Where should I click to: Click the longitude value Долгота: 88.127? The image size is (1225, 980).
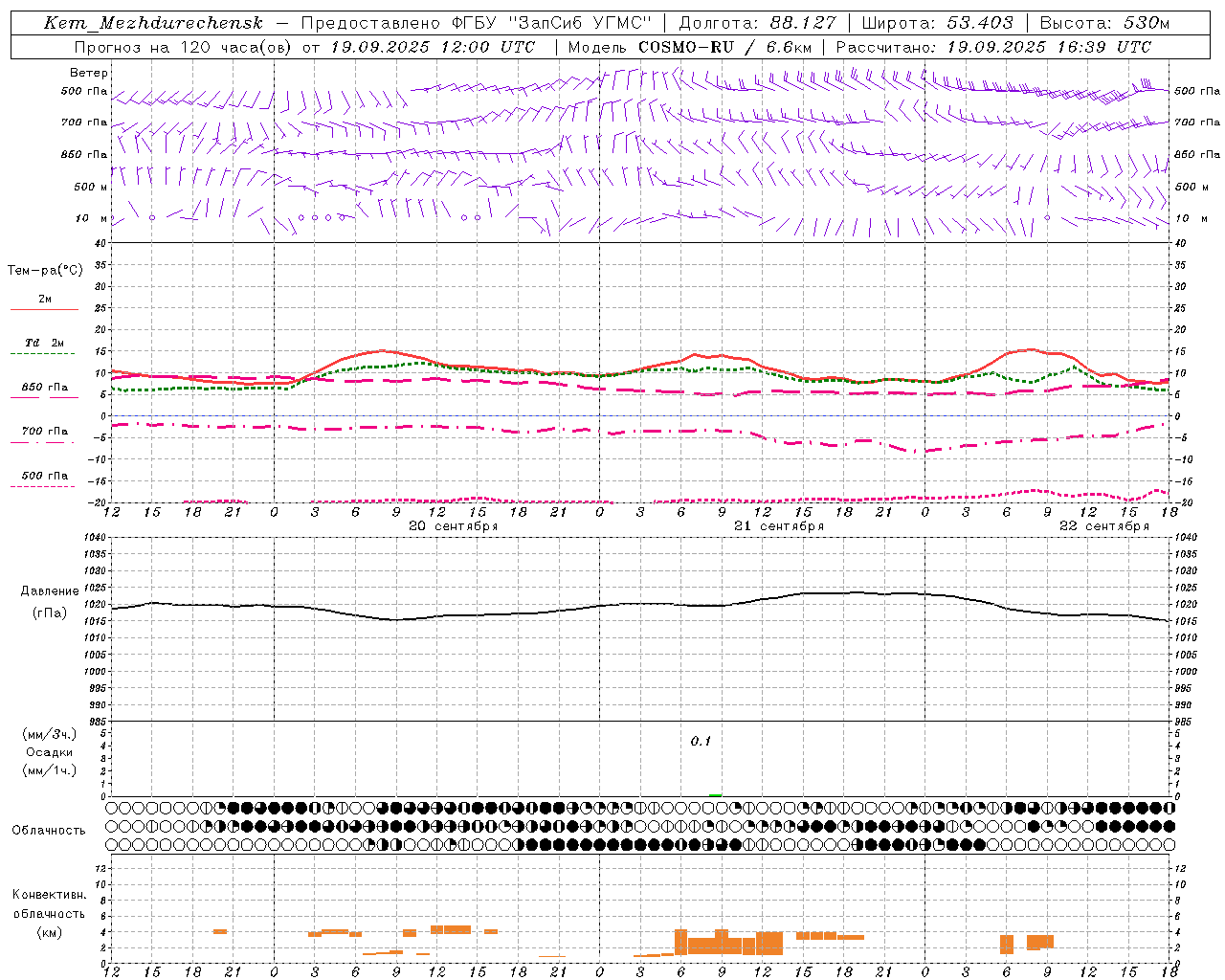pyautogui.click(x=757, y=23)
